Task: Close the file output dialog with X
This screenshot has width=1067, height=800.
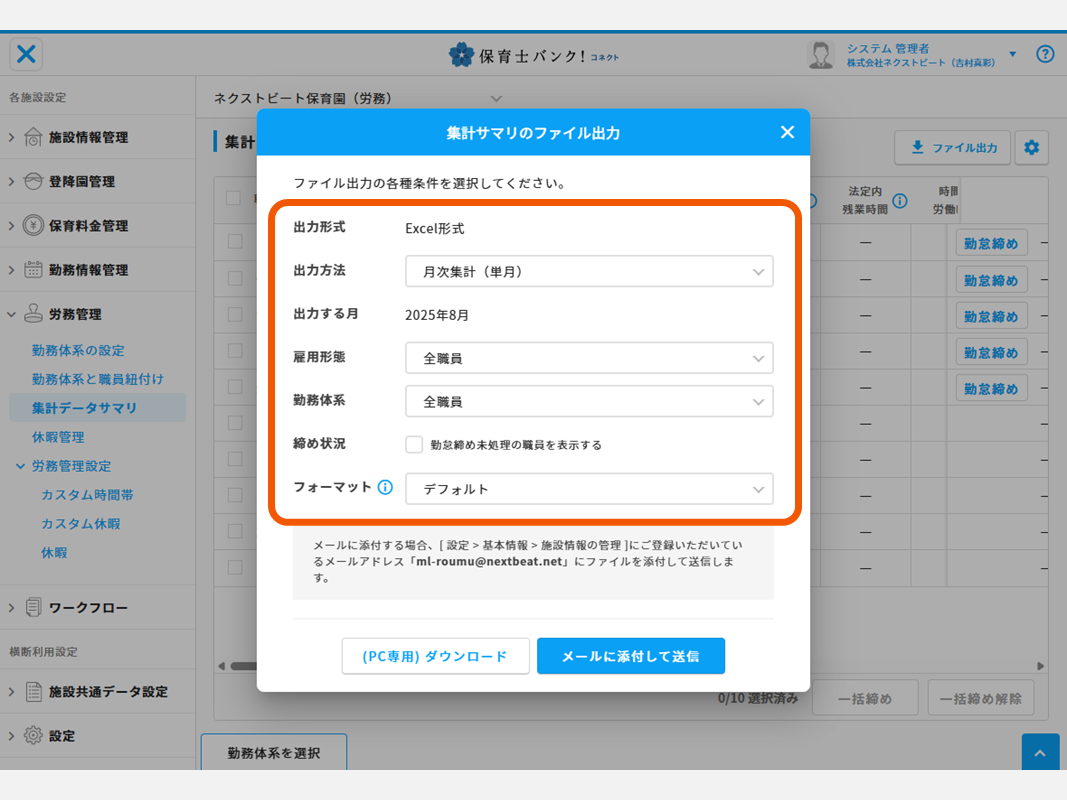Action: [787, 132]
